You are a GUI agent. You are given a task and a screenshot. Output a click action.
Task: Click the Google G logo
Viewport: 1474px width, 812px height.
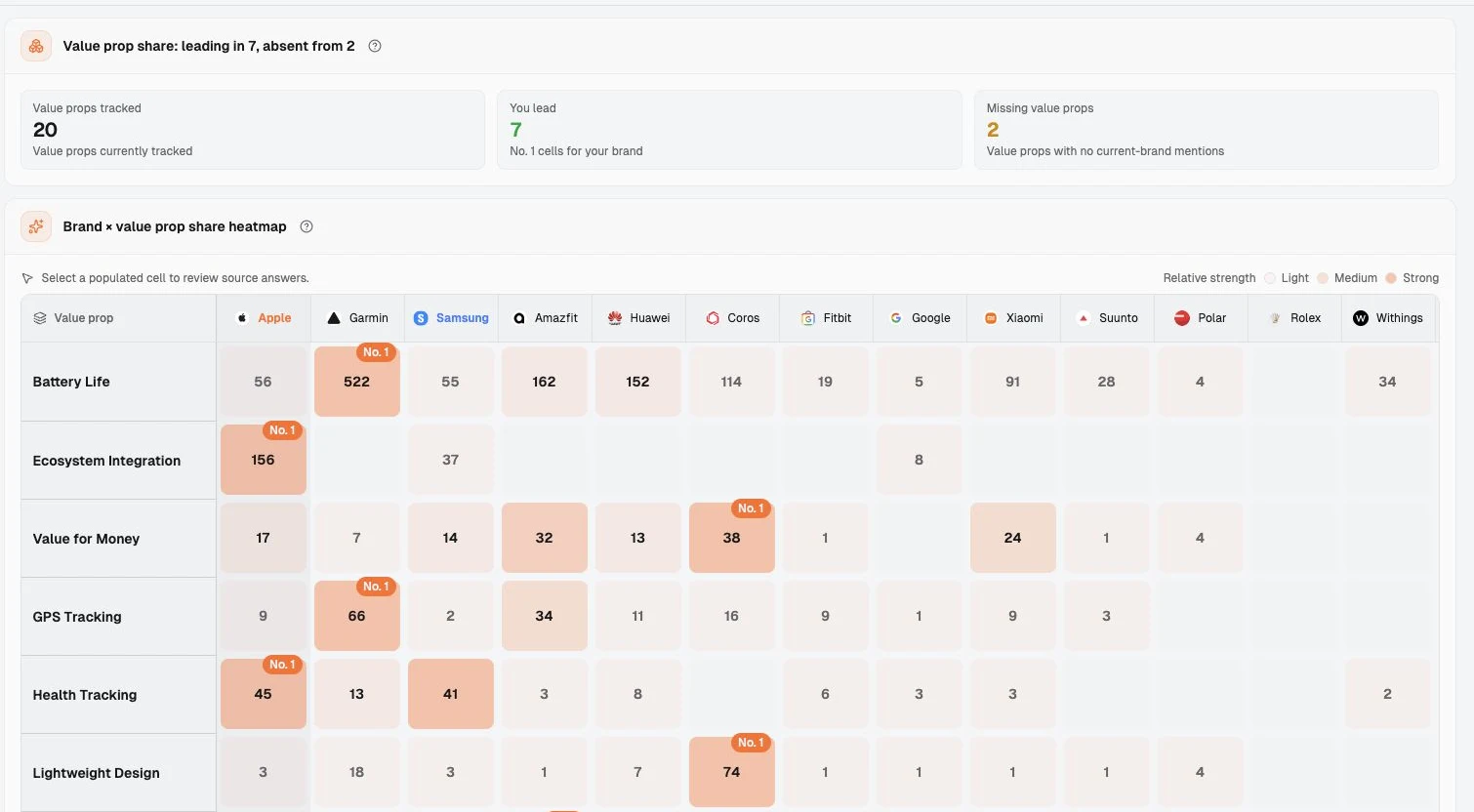click(x=896, y=318)
